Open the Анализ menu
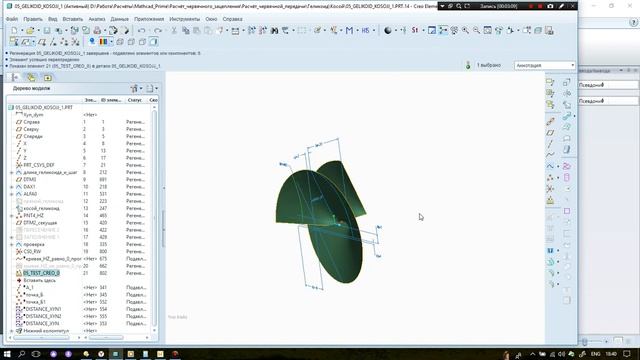Viewport: 640px width, 360px height. click(97, 19)
